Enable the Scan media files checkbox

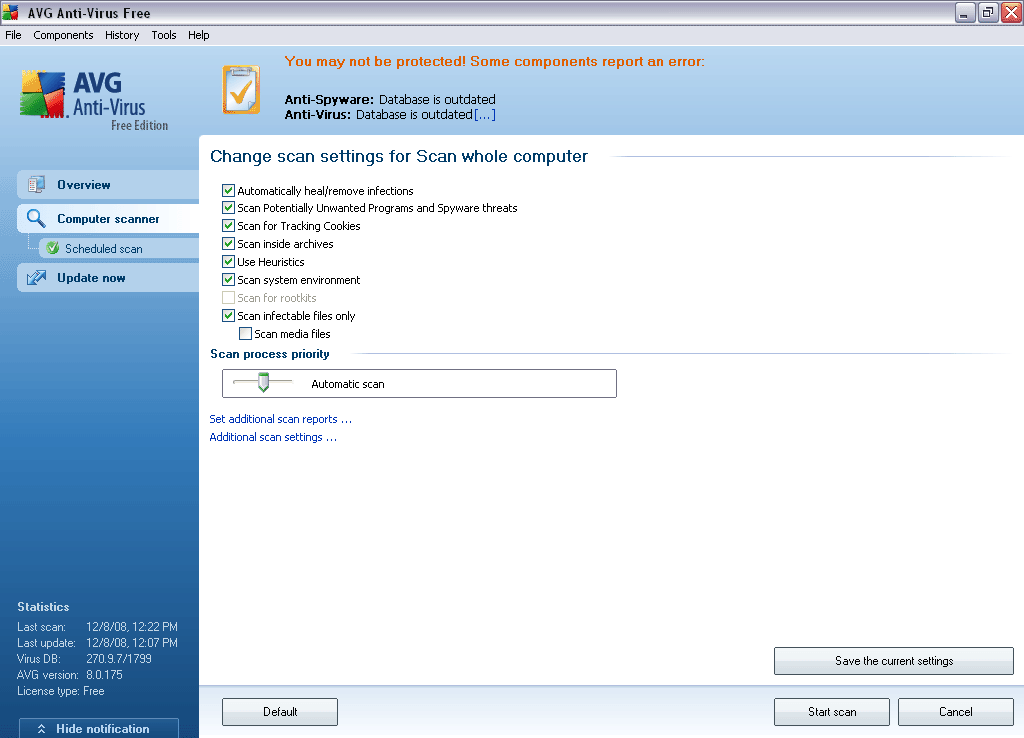point(246,334)
